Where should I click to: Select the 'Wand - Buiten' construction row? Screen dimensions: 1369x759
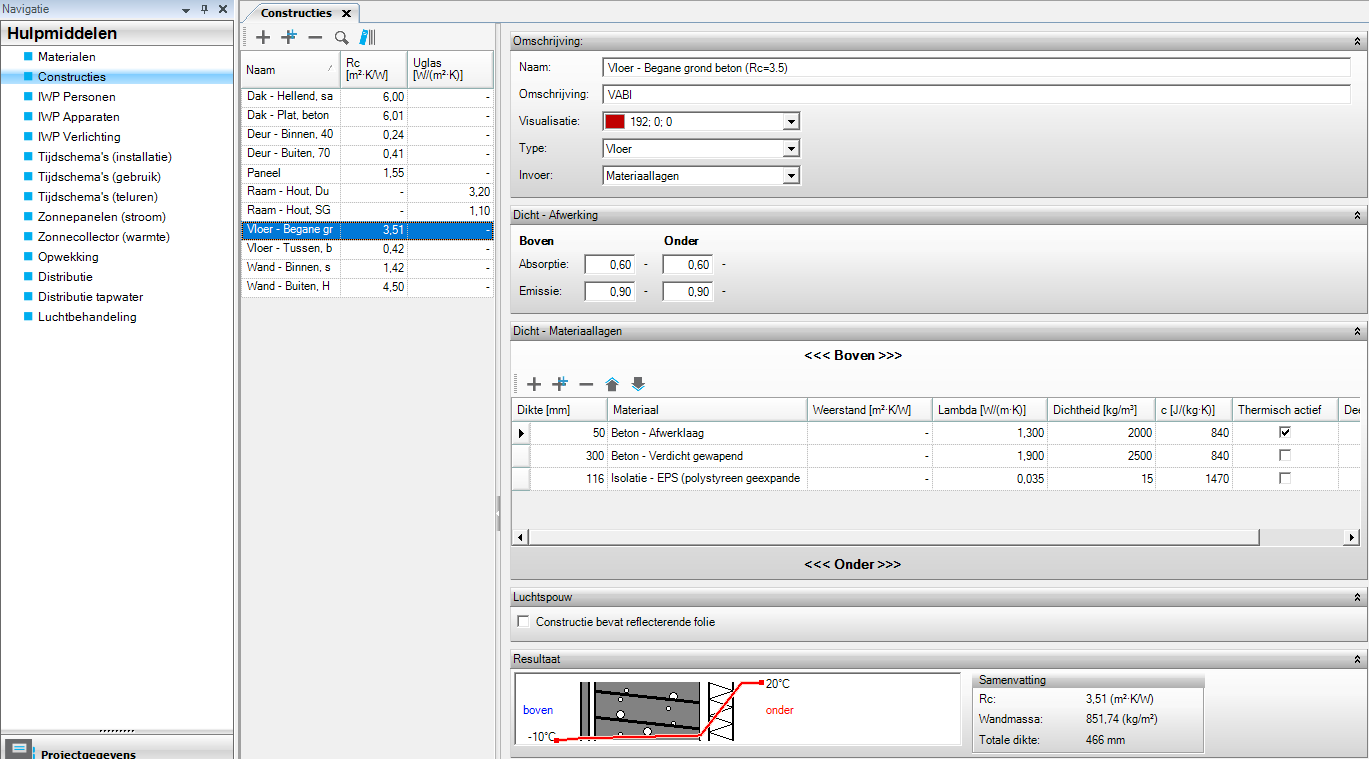click(x=290, y=287)
